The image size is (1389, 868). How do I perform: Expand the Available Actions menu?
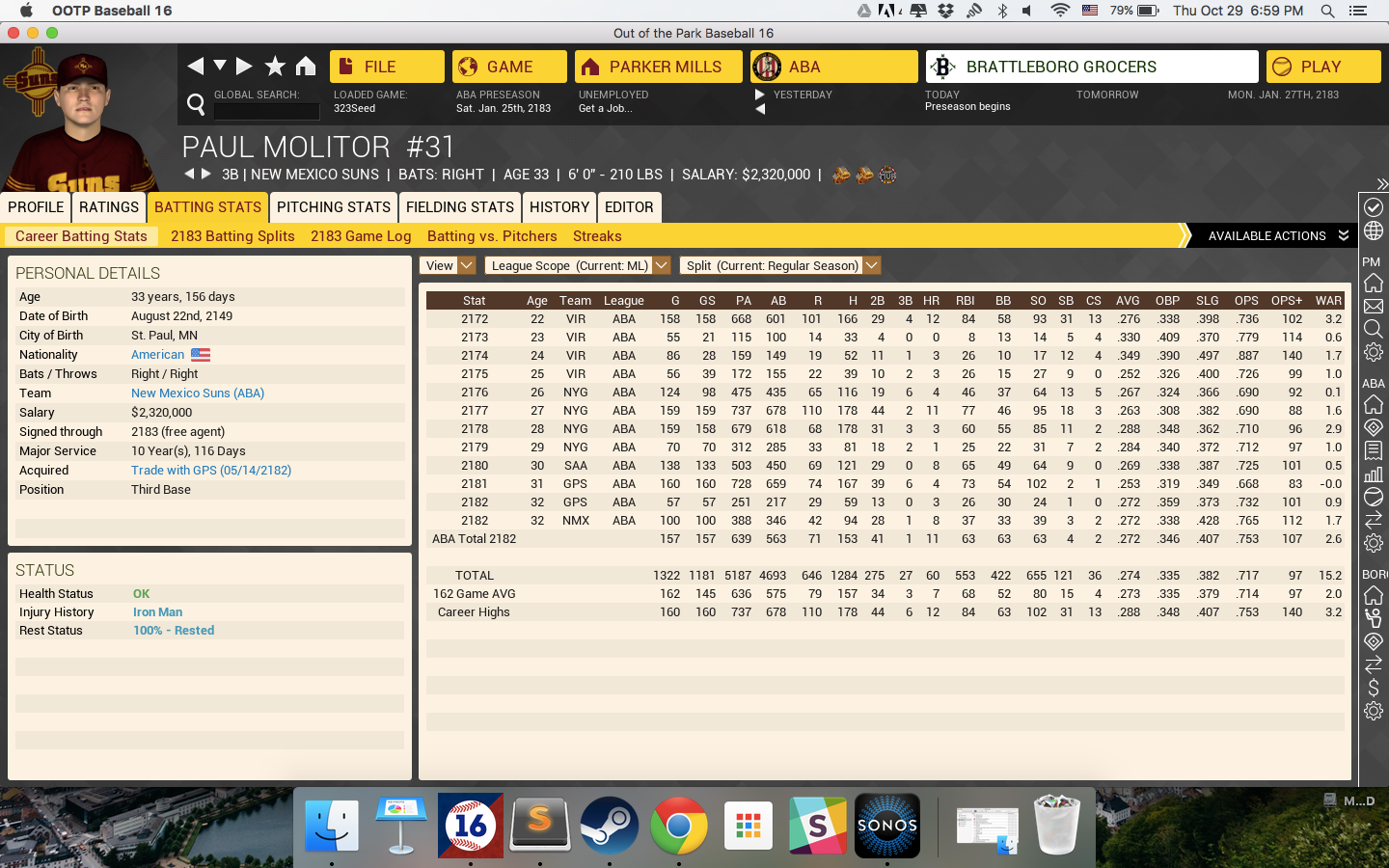tap(1277, 235)
